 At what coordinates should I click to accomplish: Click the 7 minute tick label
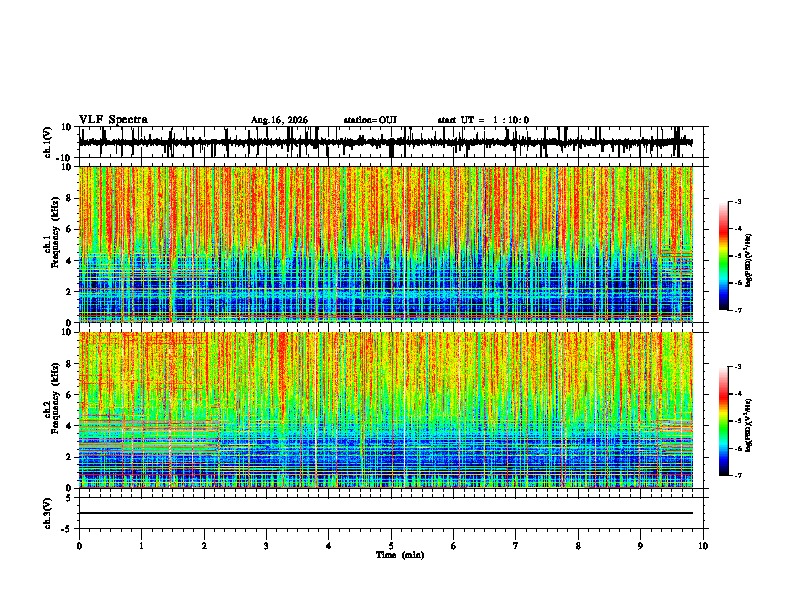[x=516, y=546]
